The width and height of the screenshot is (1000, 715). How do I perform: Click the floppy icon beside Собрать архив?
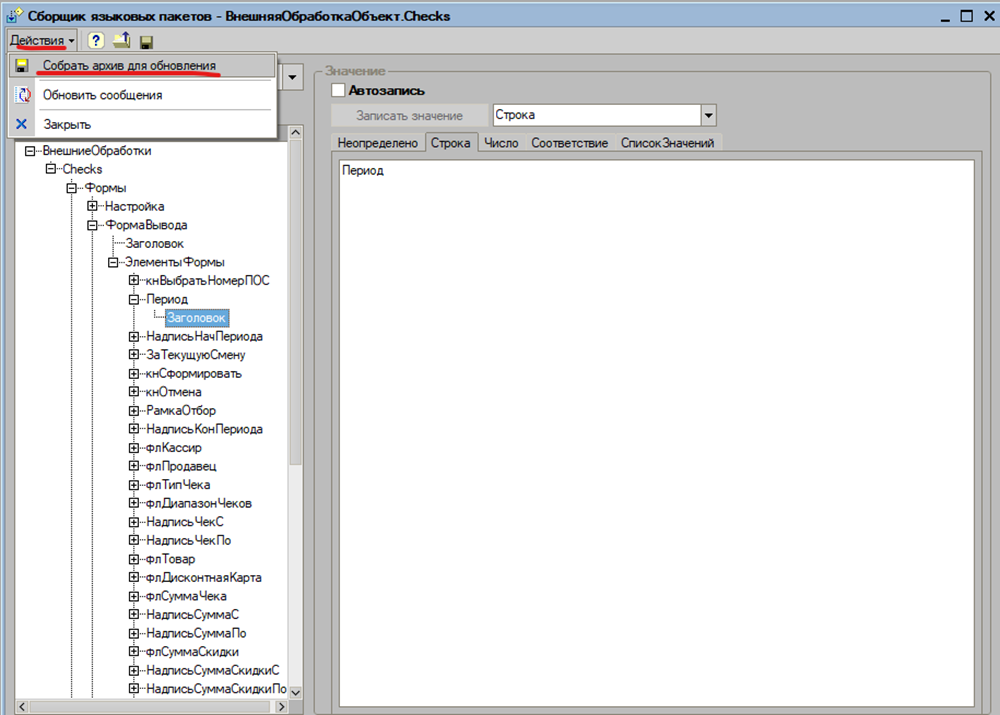[x=22, y=66]
